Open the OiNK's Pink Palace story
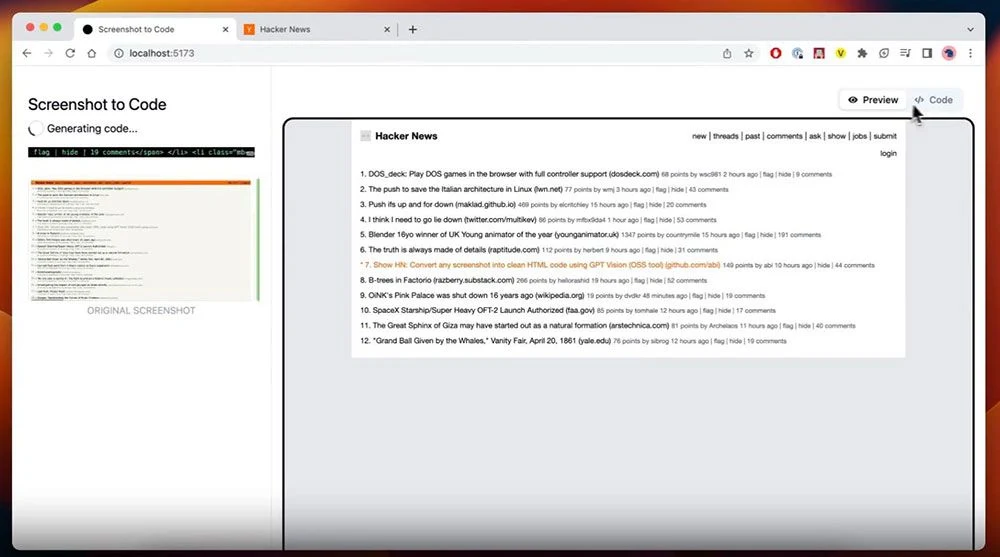Screen dimensions: 1000x557 476,296
